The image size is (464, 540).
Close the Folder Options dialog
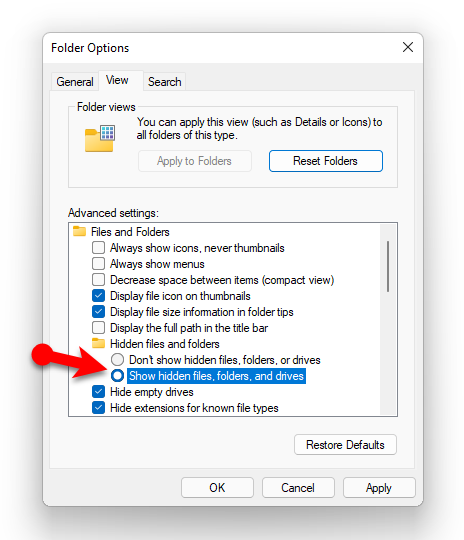pos(408,47)
